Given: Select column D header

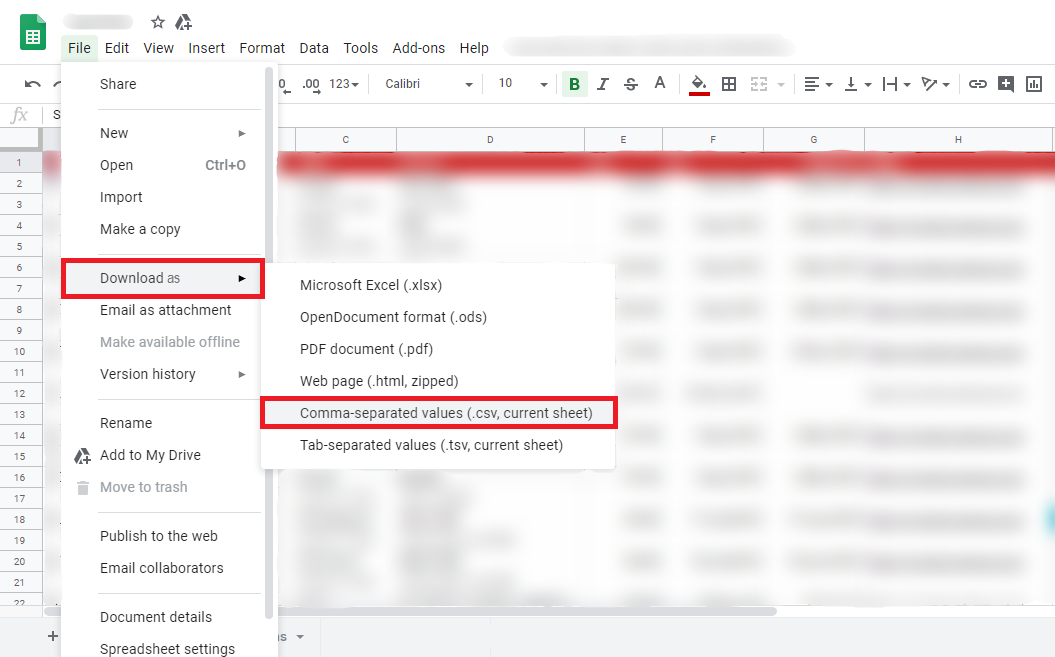Looking at the screenshot, I should (490, 139).
